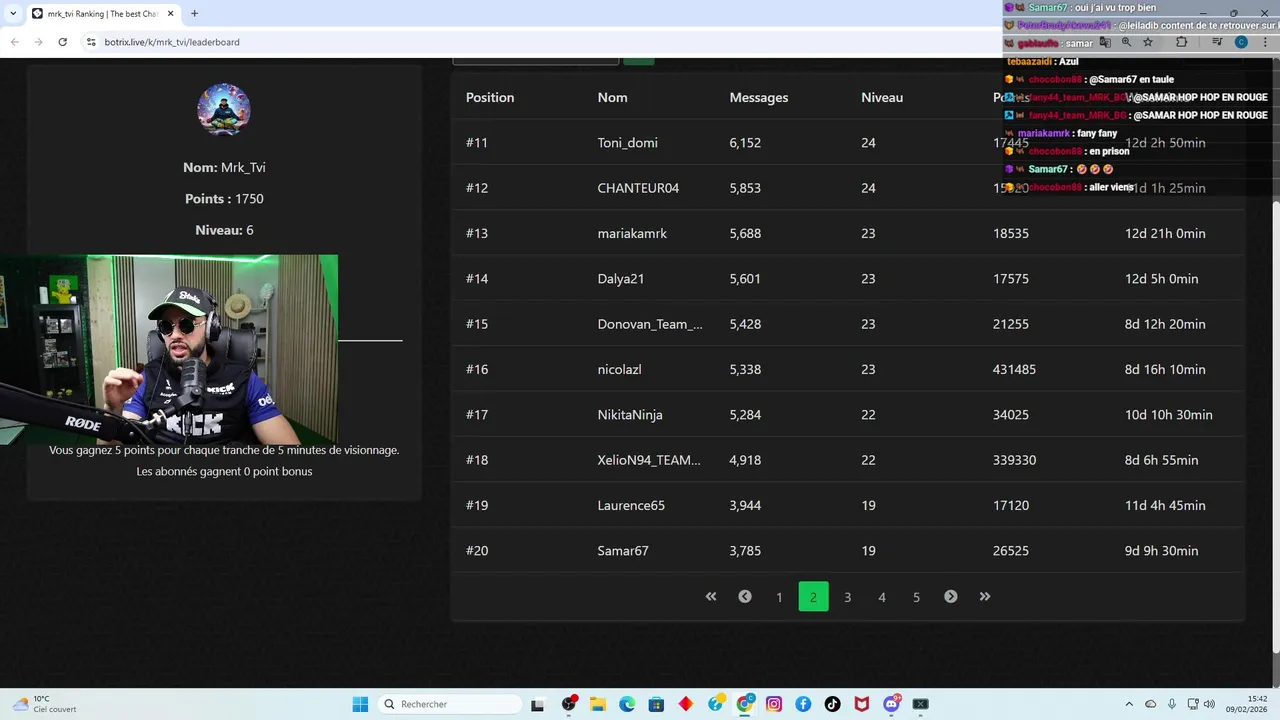This screenshot has width=1280, height=720.
Task: Select player name Dalya21
Action: [x=621, y=279]
